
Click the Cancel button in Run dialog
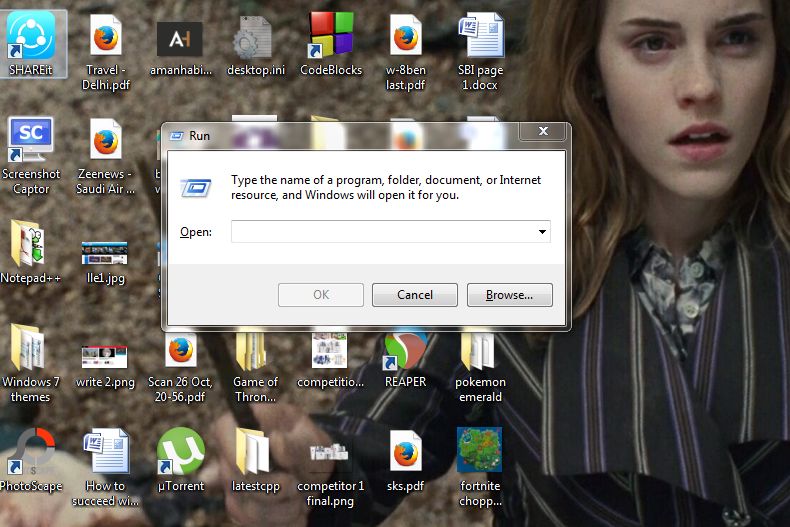pos(415,295)
